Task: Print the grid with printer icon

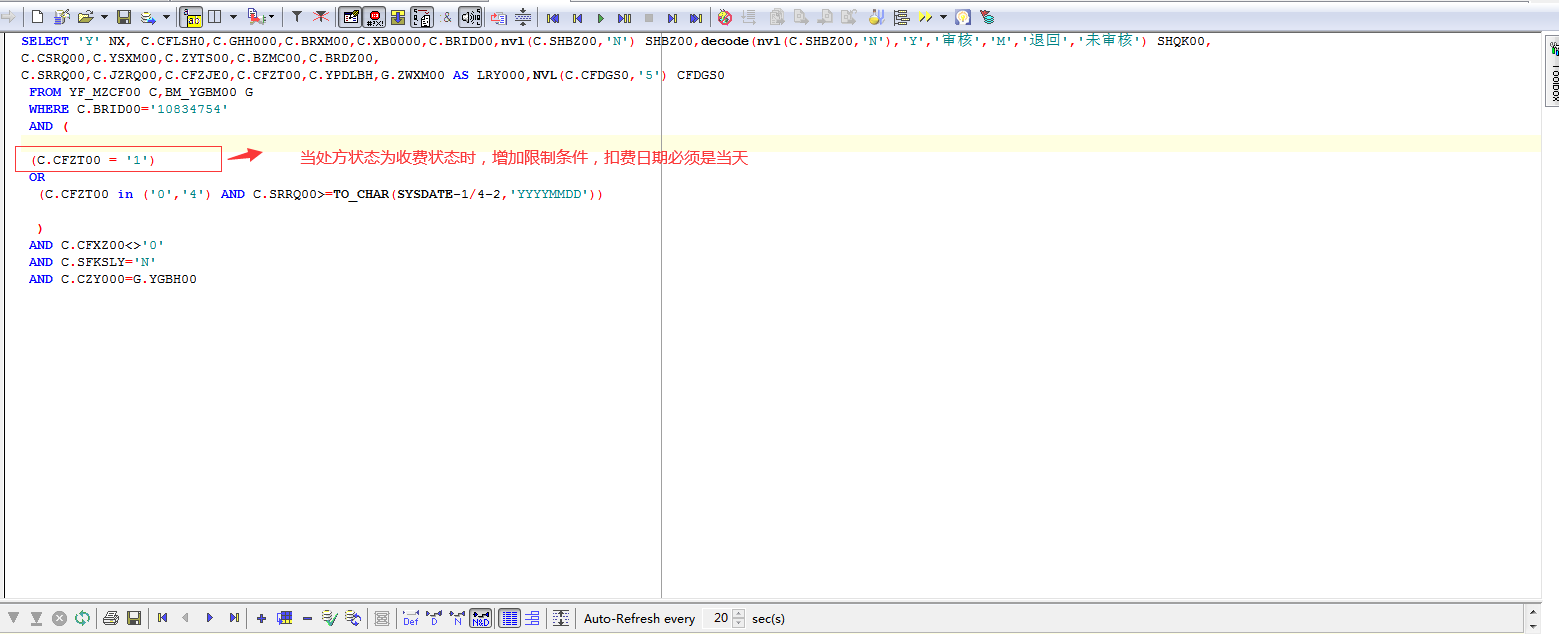Action: [112, 618]
